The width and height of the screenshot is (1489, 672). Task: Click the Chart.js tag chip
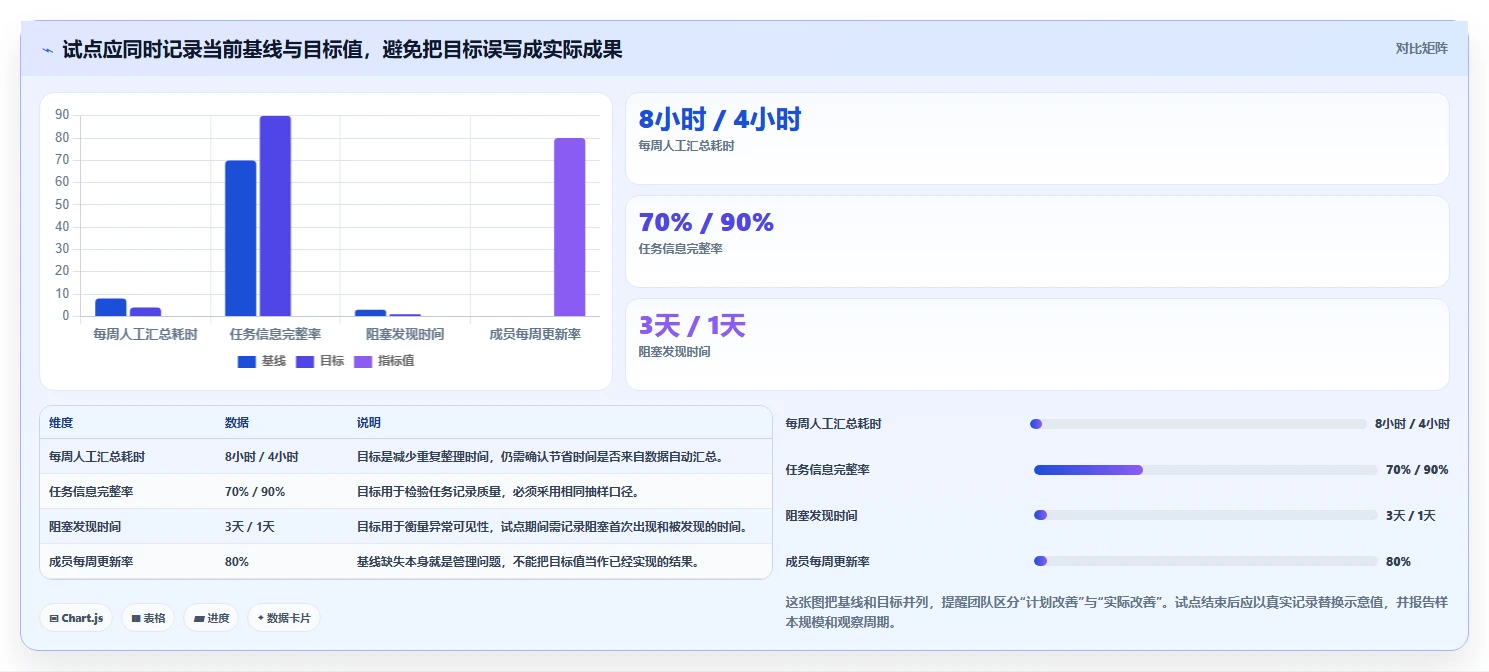tap(77, 618)
